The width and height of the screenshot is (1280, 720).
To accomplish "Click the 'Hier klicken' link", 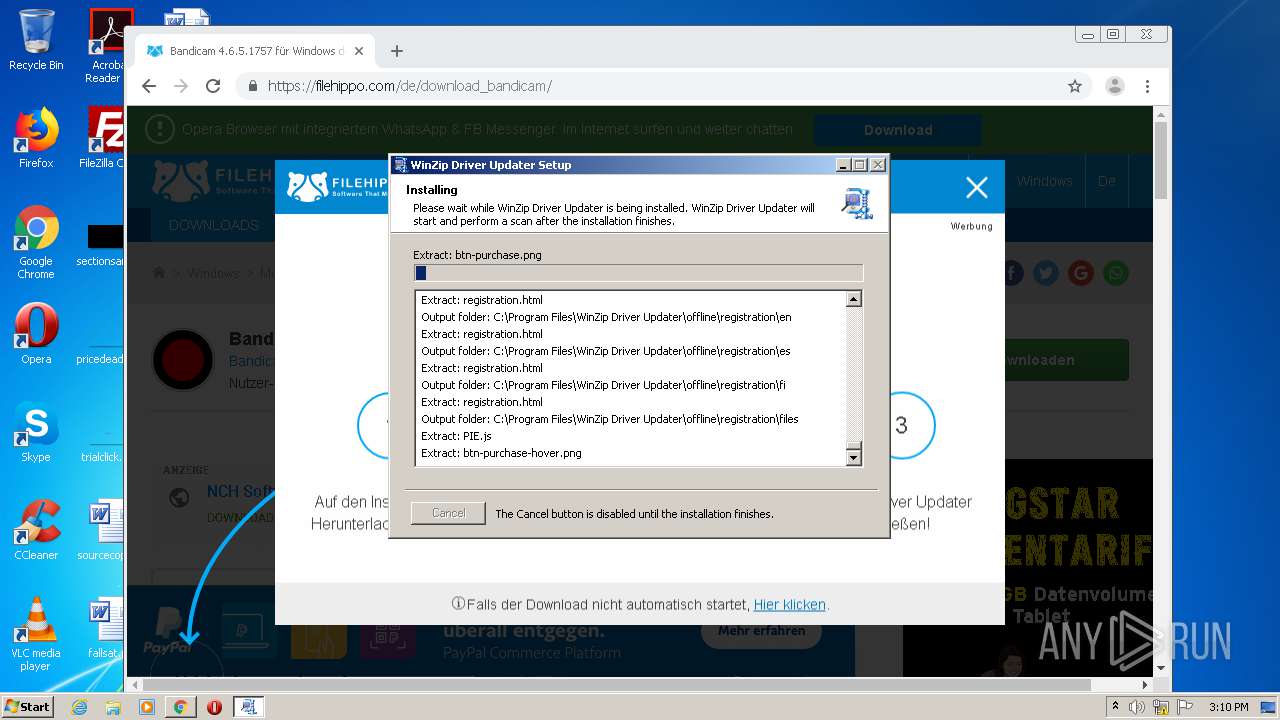I will [x=790, y=605].
